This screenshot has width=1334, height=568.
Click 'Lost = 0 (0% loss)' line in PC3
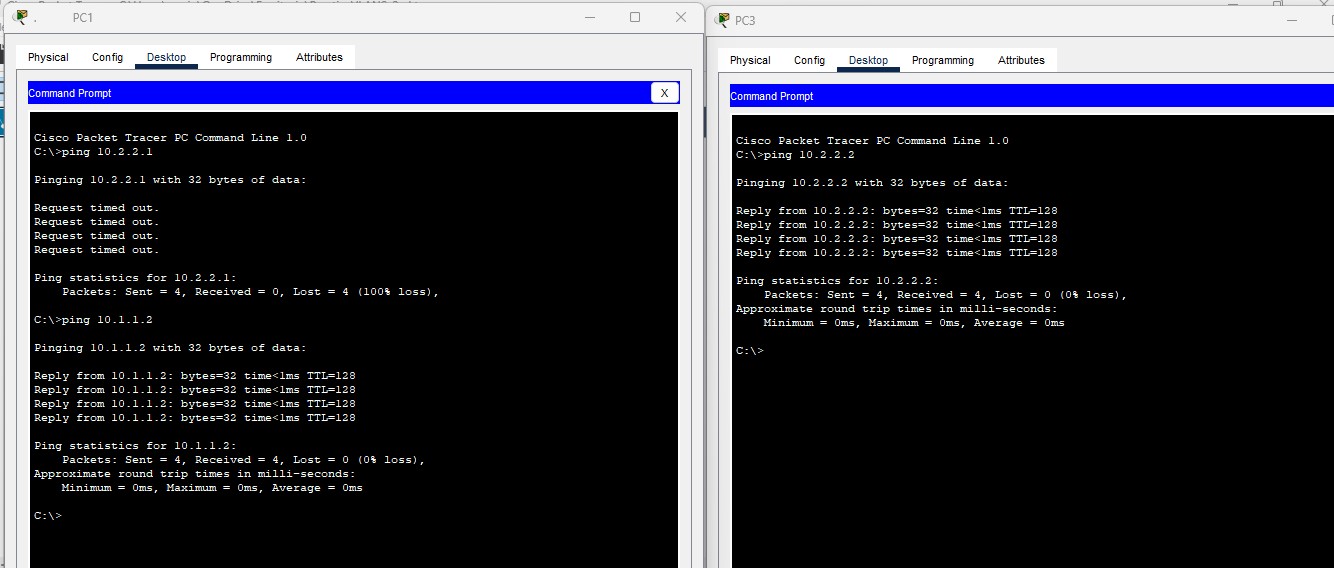coord(945,295)
